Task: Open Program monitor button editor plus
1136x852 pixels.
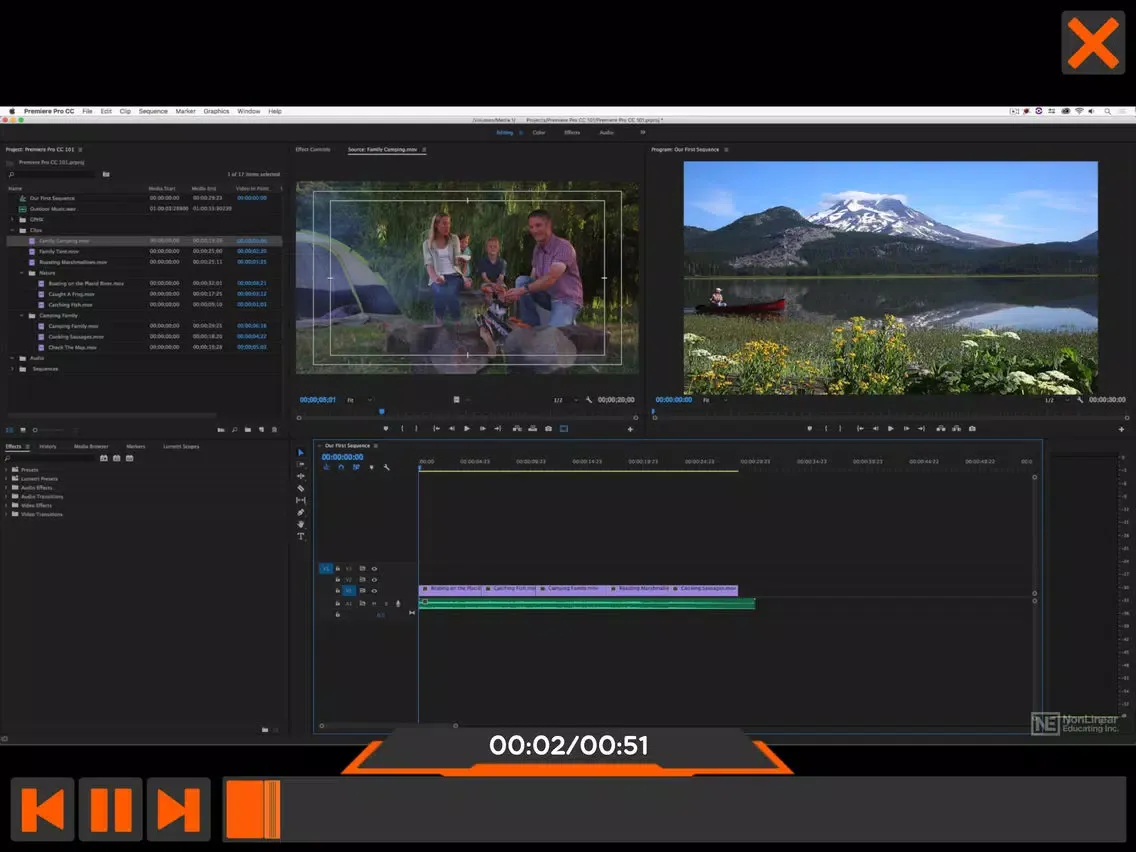Action: 1122,429
